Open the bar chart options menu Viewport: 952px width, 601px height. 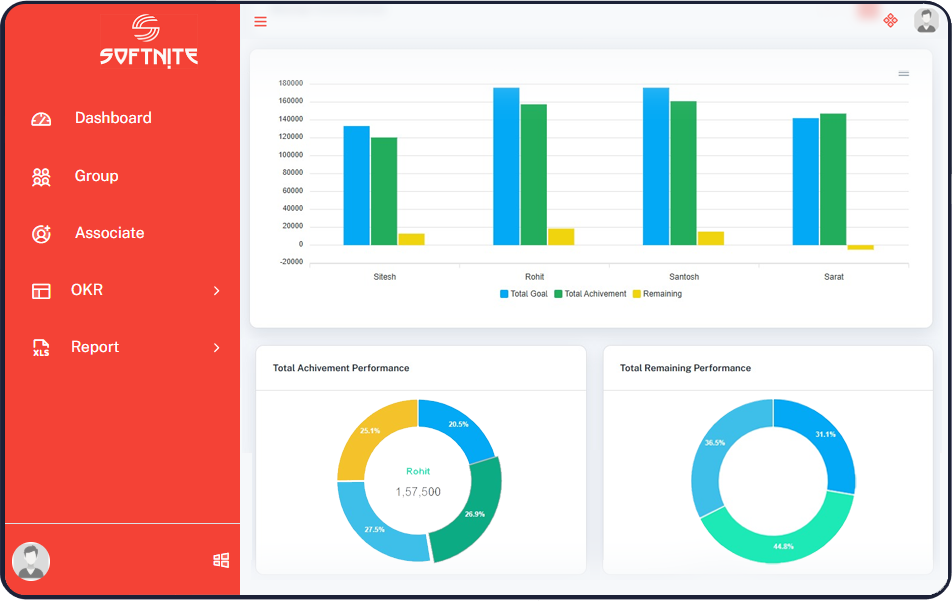pyautogui.click(x=903, y=74)
